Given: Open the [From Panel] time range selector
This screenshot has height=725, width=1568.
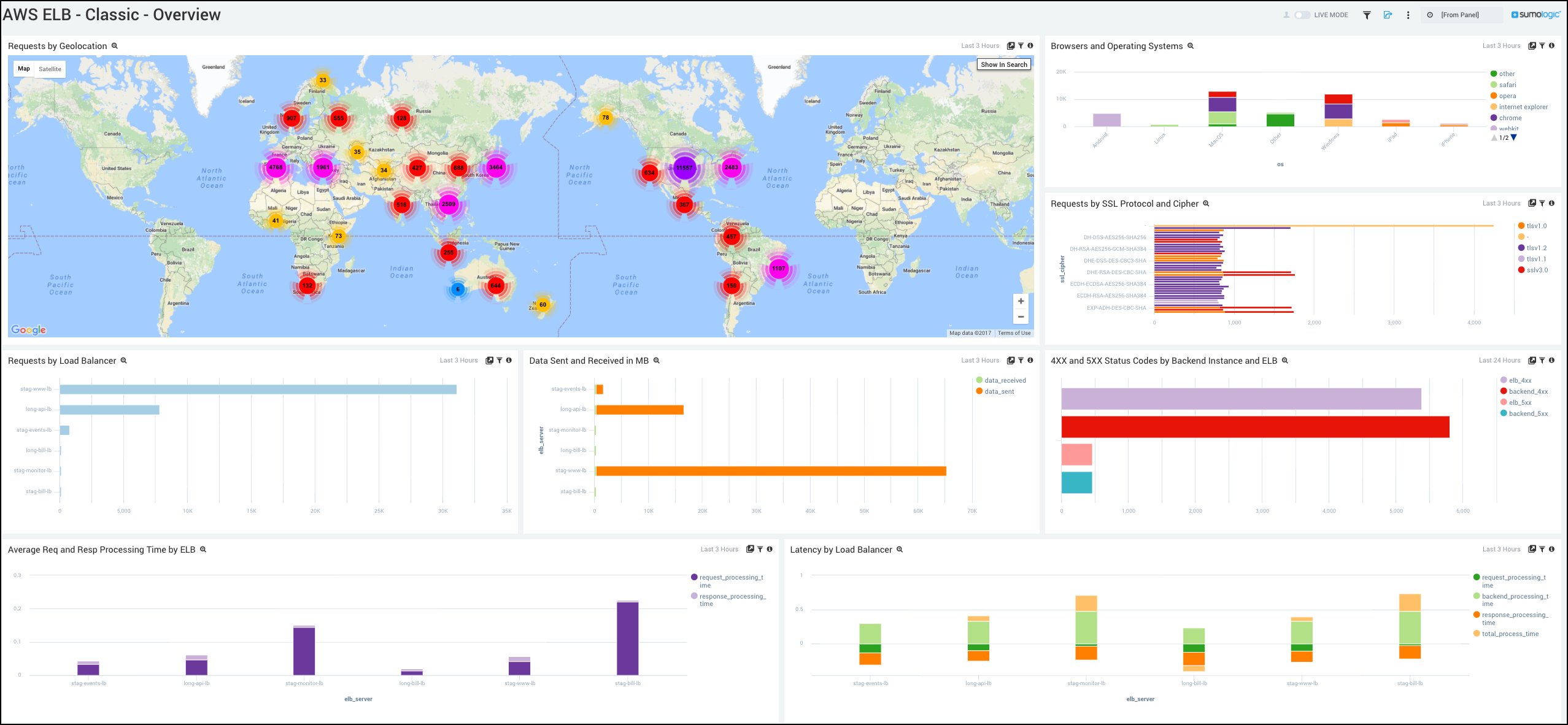Looking at the screenshot, I should 1461,15.
